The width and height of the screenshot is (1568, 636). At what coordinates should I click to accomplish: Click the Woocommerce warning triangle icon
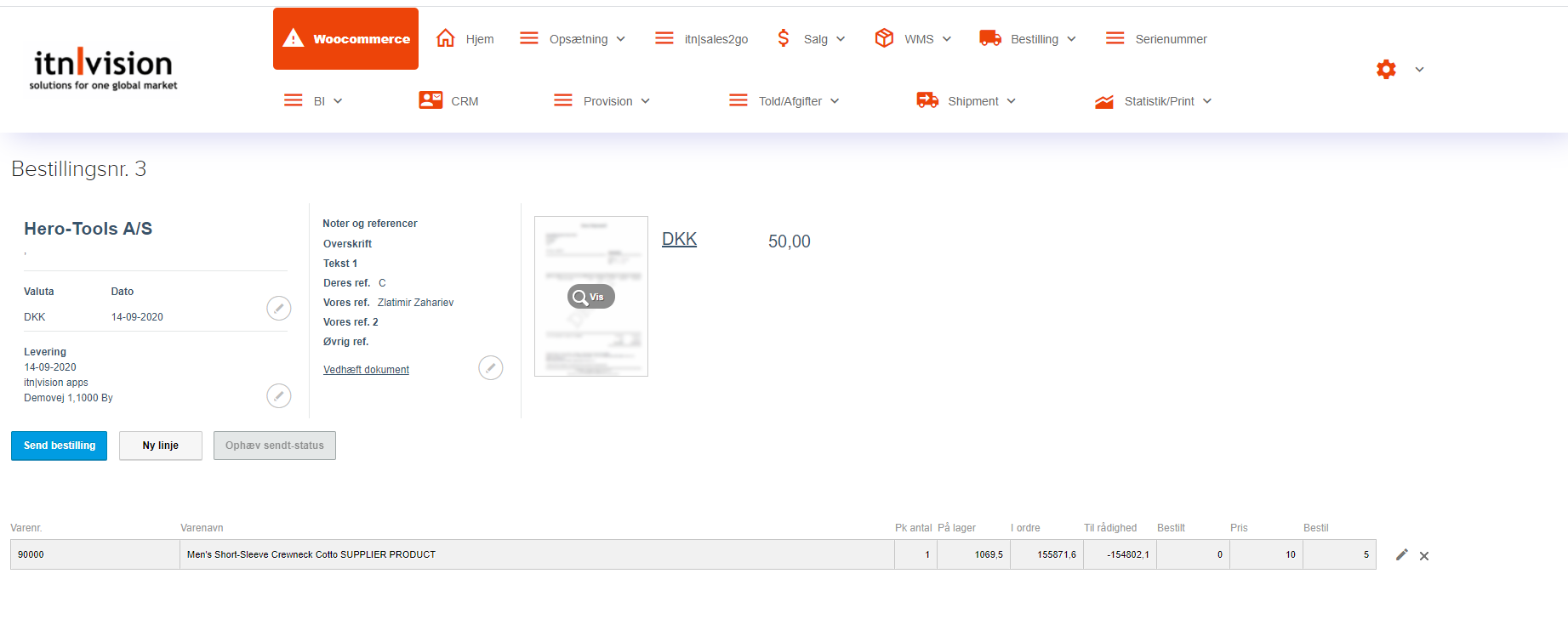pyautogui.click(x=294, y=38)
